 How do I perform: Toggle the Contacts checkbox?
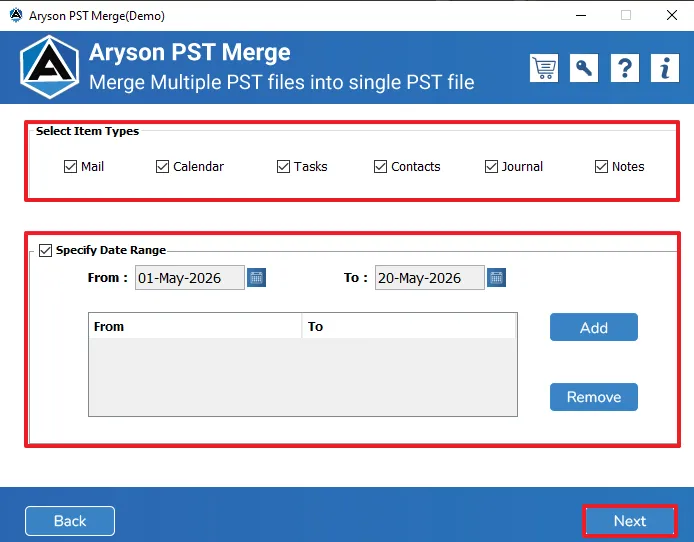(x=380, y=166)
